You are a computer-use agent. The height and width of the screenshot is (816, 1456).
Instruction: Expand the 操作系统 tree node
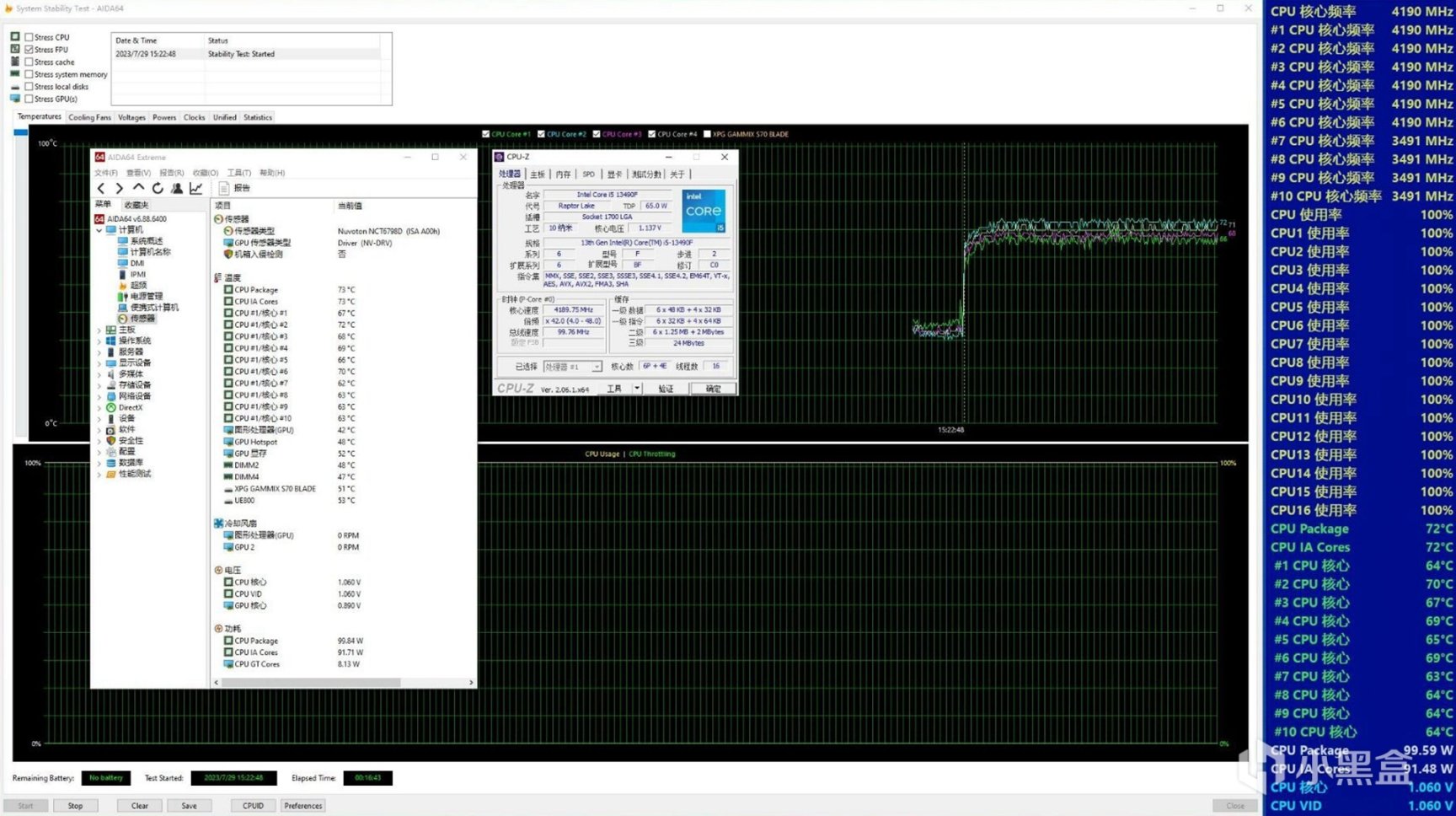click(x=99, y=341)
